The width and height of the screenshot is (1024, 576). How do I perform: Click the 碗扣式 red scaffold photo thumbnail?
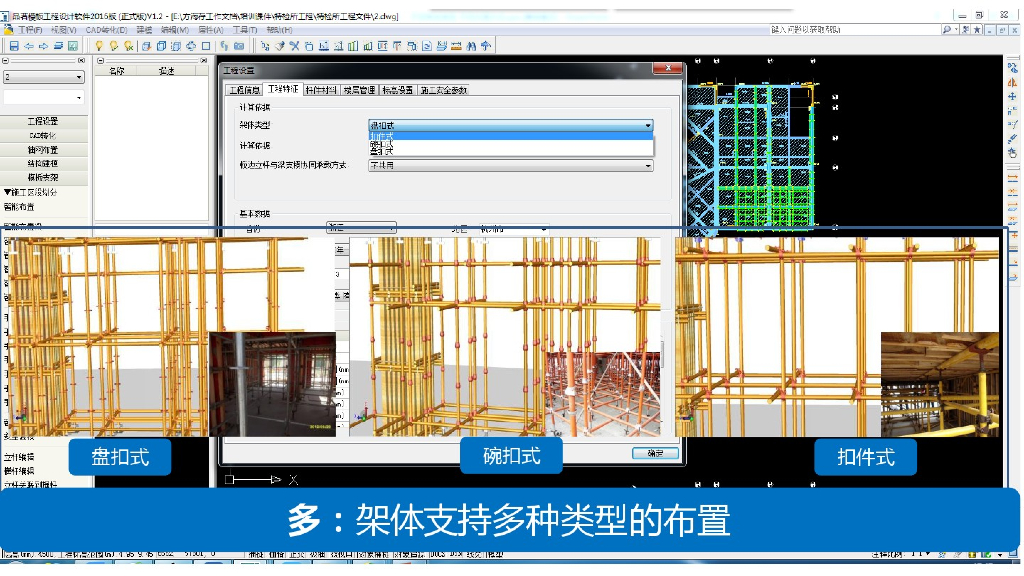[603, 394]
